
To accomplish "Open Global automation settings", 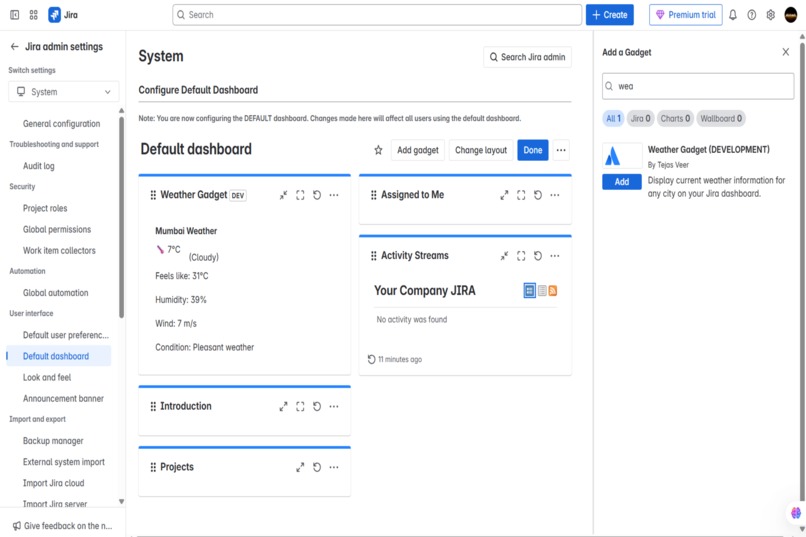I will click(56, 293).
